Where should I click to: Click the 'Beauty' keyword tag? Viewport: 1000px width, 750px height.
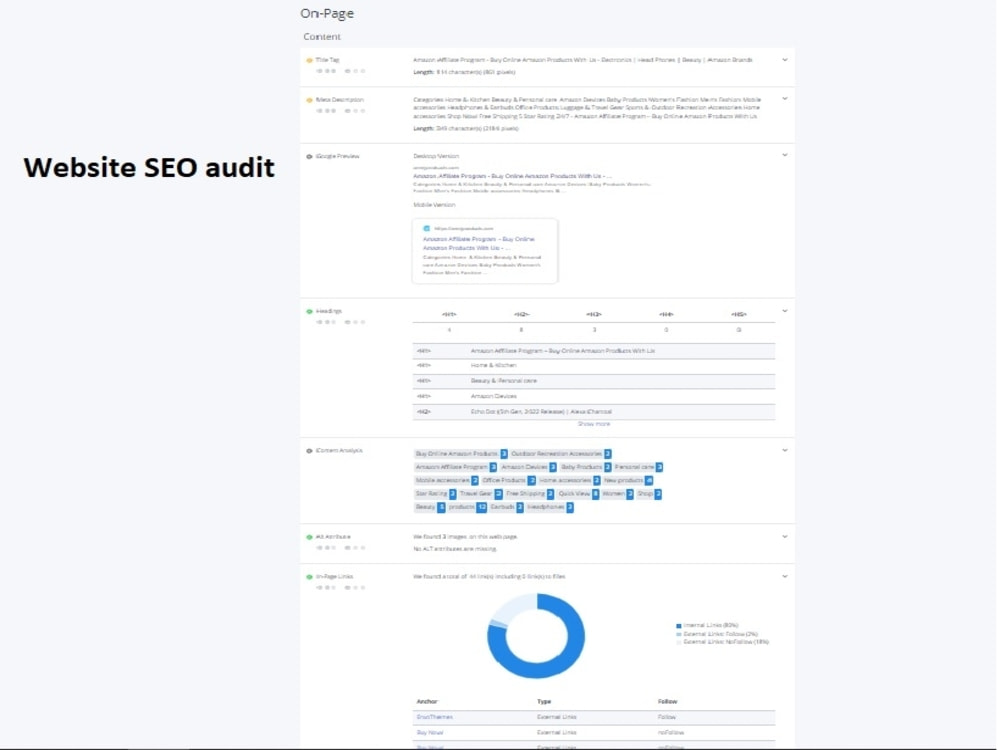point(430,508)
